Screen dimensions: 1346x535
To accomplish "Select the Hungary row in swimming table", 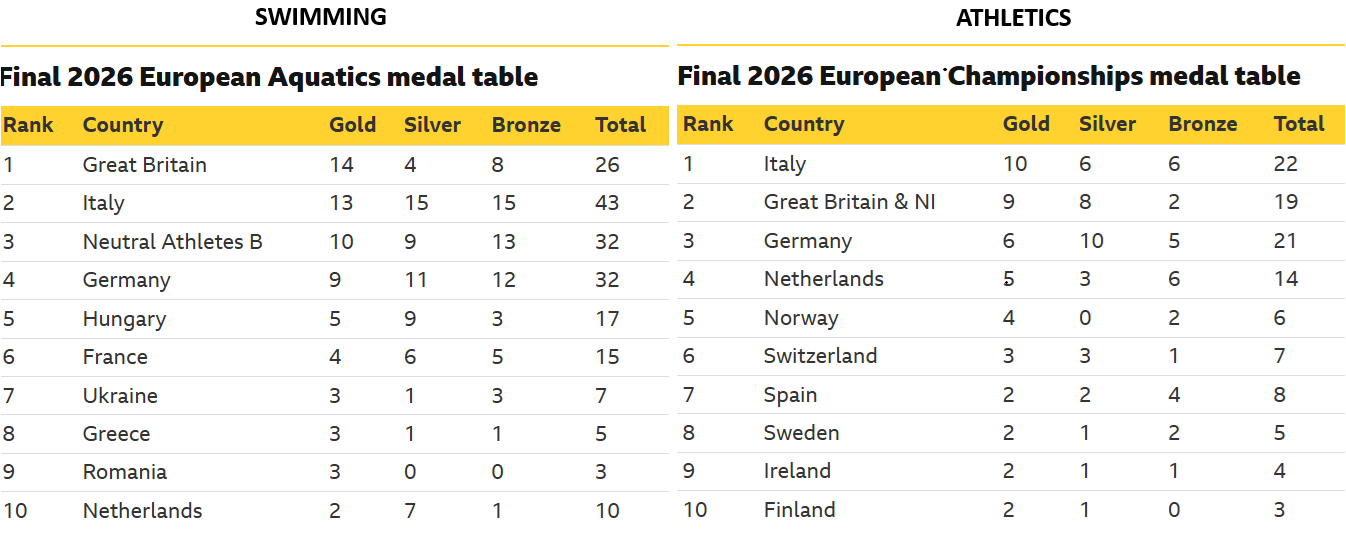I will click(334, 319).
